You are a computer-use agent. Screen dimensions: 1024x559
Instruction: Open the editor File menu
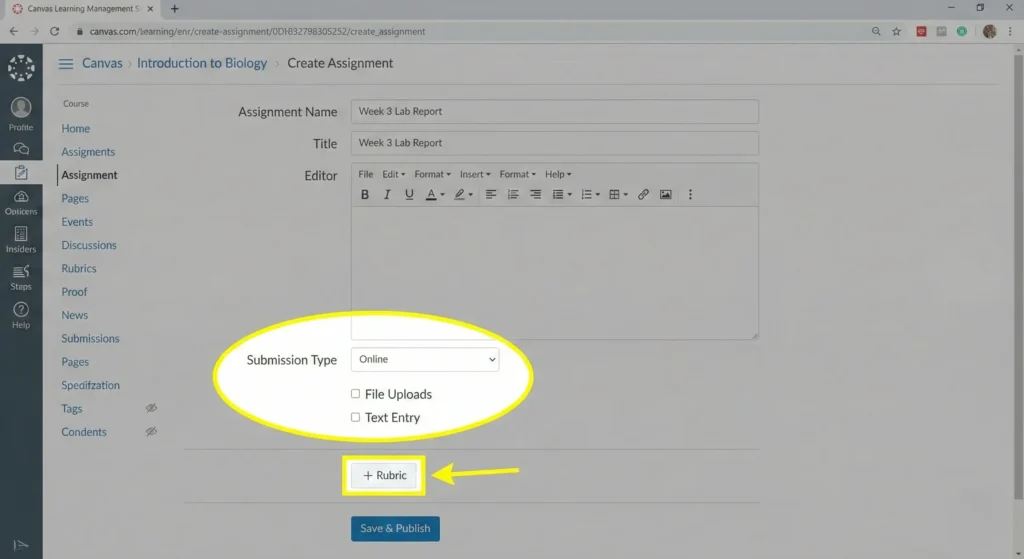pyautogui.click(x=366, y=174)
